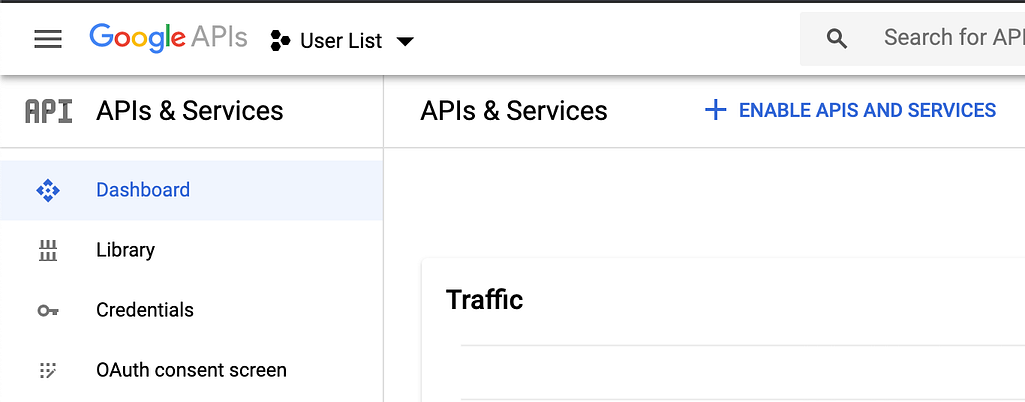Select Dashboard in the sidebar
The width and height of the screenshot is (1025, 402).
click(192, 190)
